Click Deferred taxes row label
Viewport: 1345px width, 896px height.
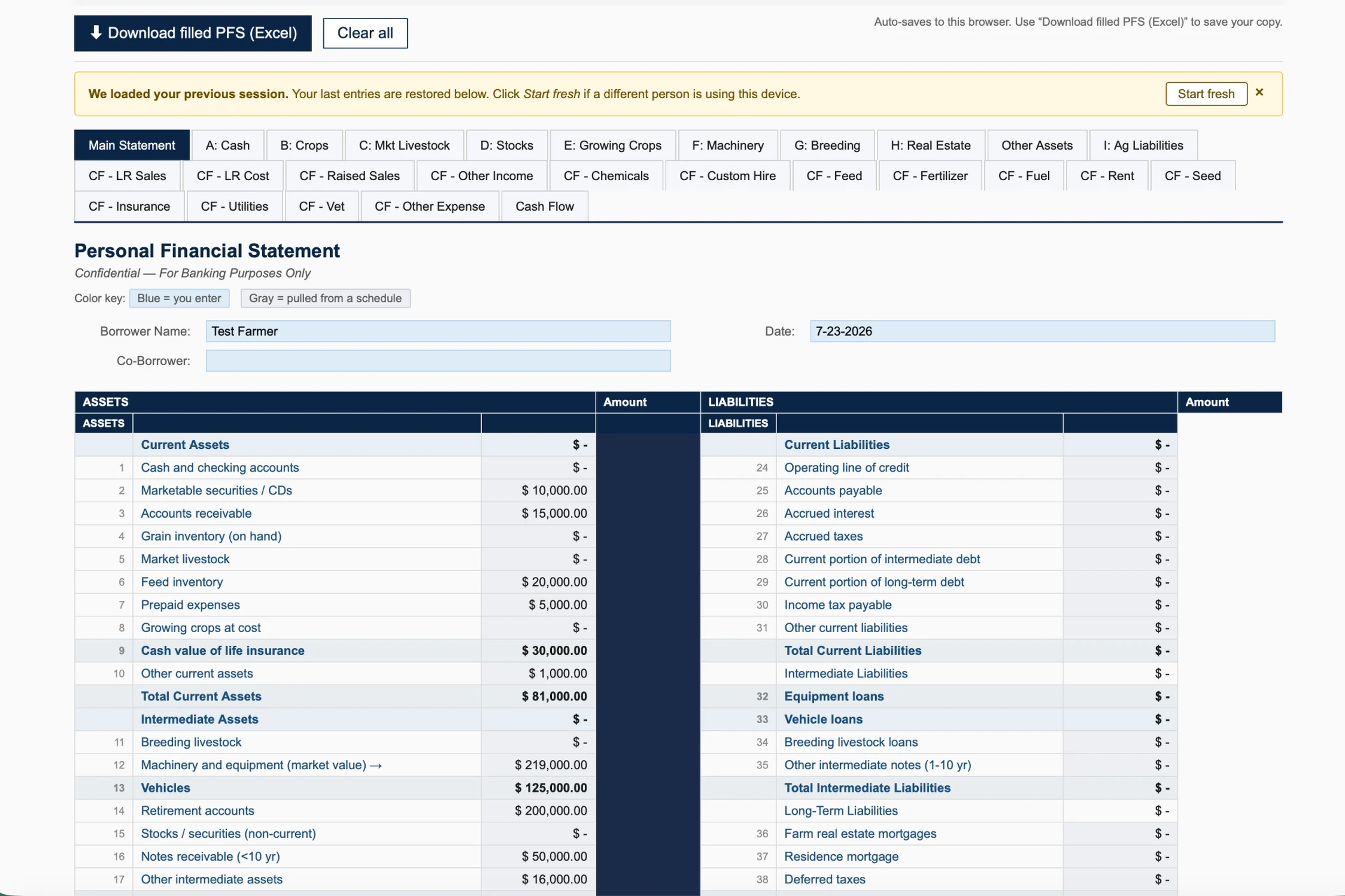tap(825, 880)
